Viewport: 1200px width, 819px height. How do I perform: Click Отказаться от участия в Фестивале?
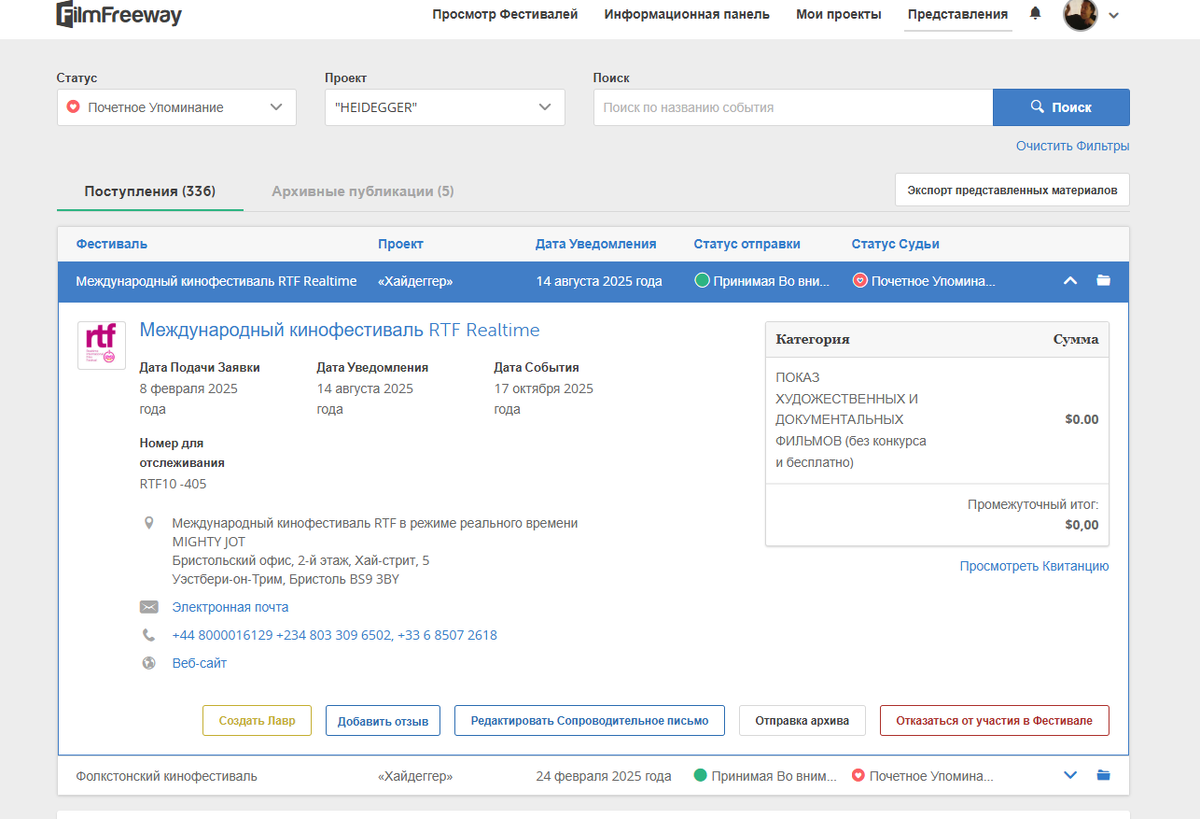994,720
